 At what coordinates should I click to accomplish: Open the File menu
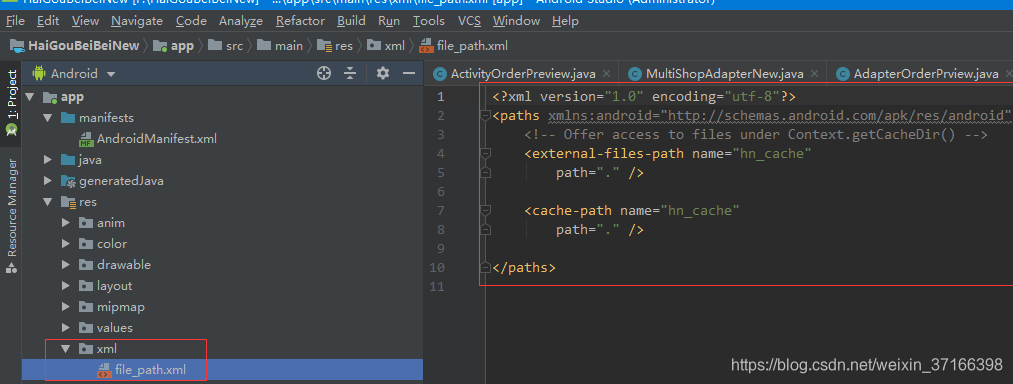pyautogui.click(x=15, y=21)
